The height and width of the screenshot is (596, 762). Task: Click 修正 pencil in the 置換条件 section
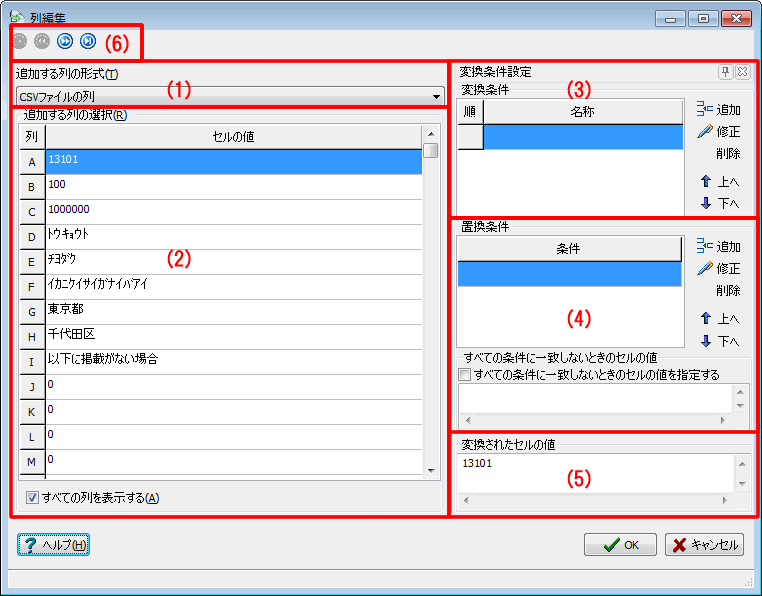(718, 269)
